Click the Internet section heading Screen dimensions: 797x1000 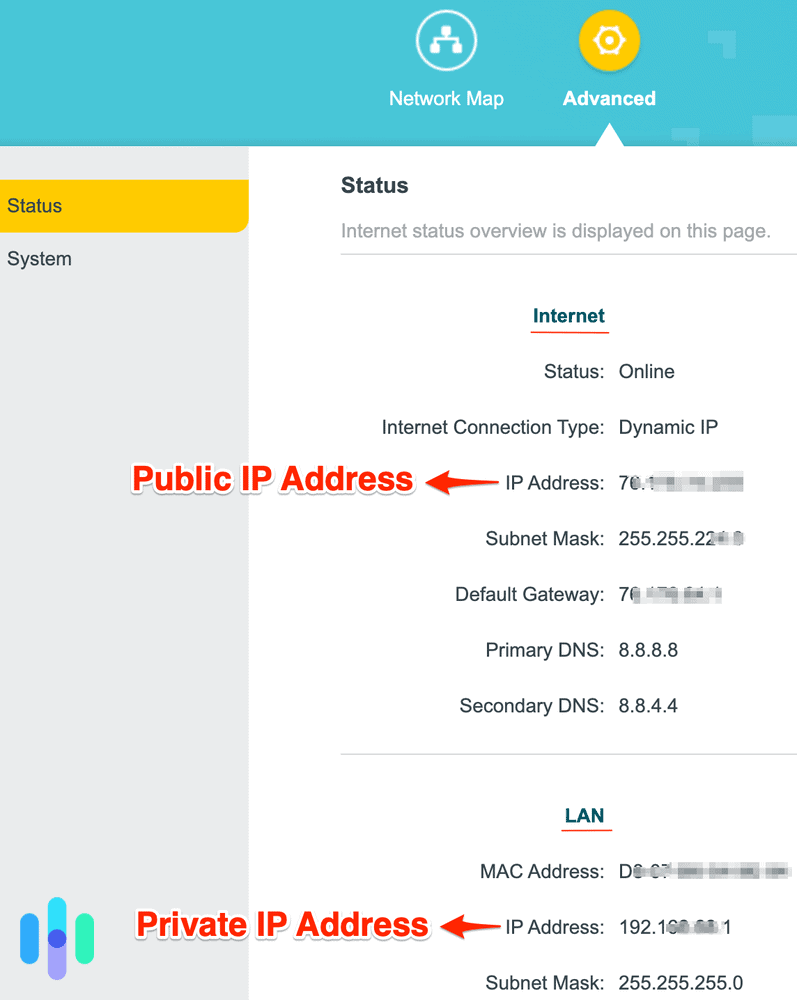point(569,316)
